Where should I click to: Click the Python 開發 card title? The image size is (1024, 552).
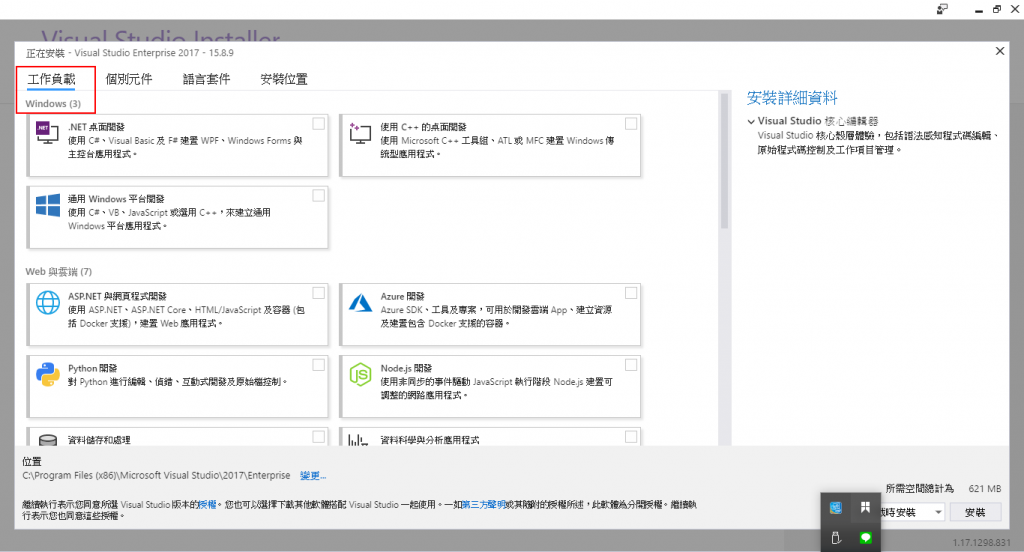point(92,368)
